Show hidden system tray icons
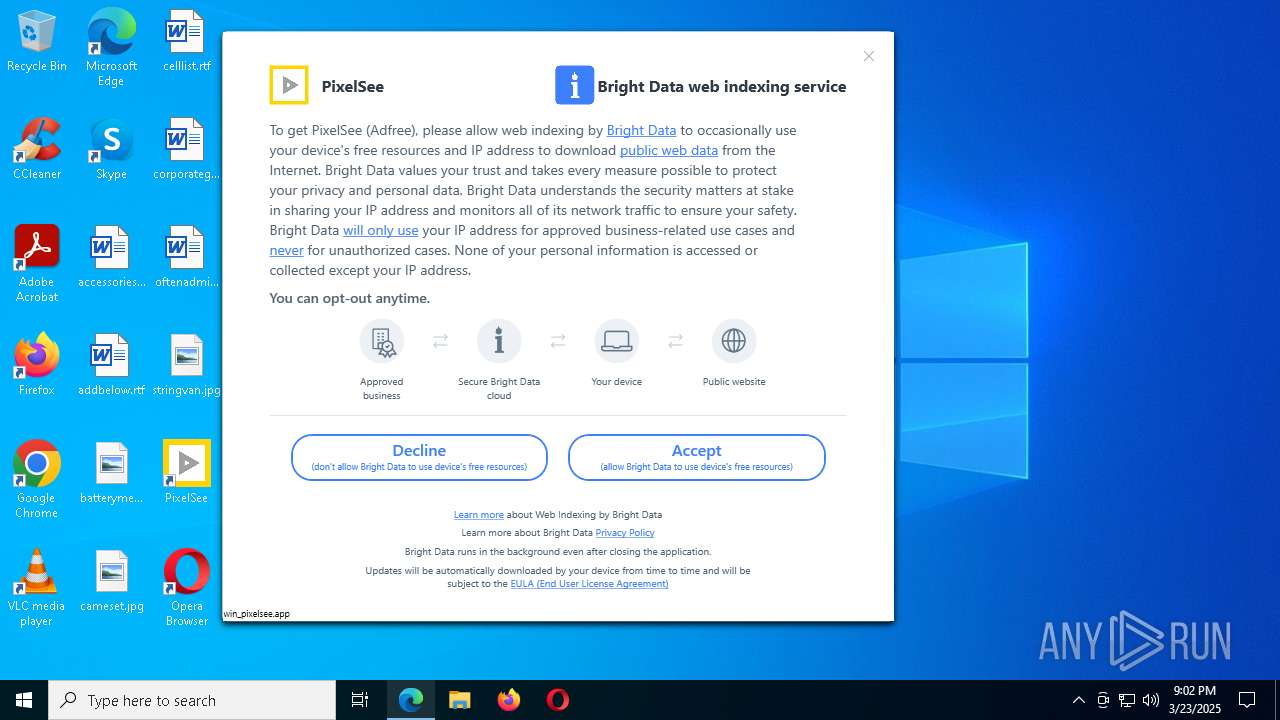This screenshot has height=720, width=1280. point(1078,700)
